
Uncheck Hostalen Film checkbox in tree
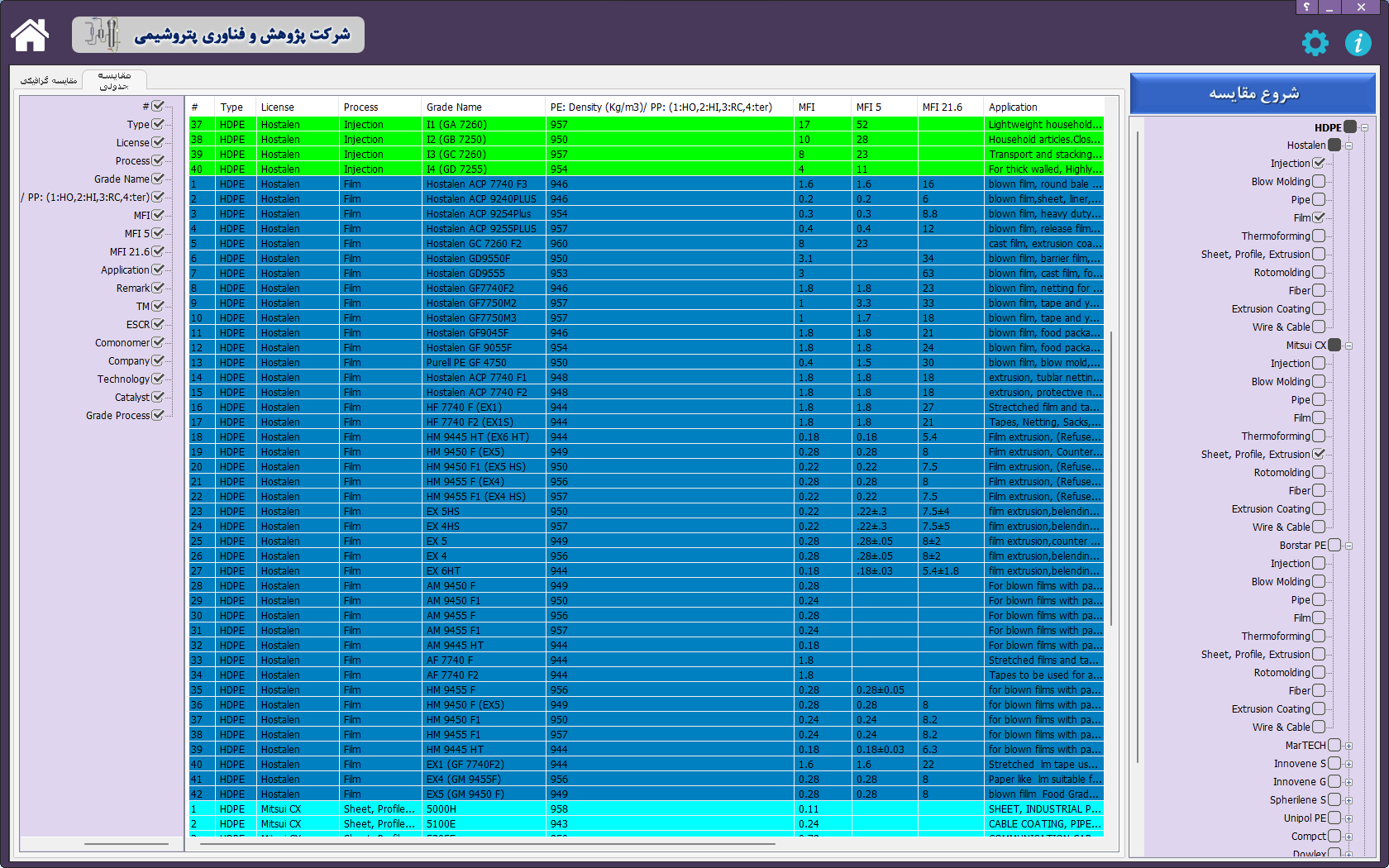coord(1319,217)
